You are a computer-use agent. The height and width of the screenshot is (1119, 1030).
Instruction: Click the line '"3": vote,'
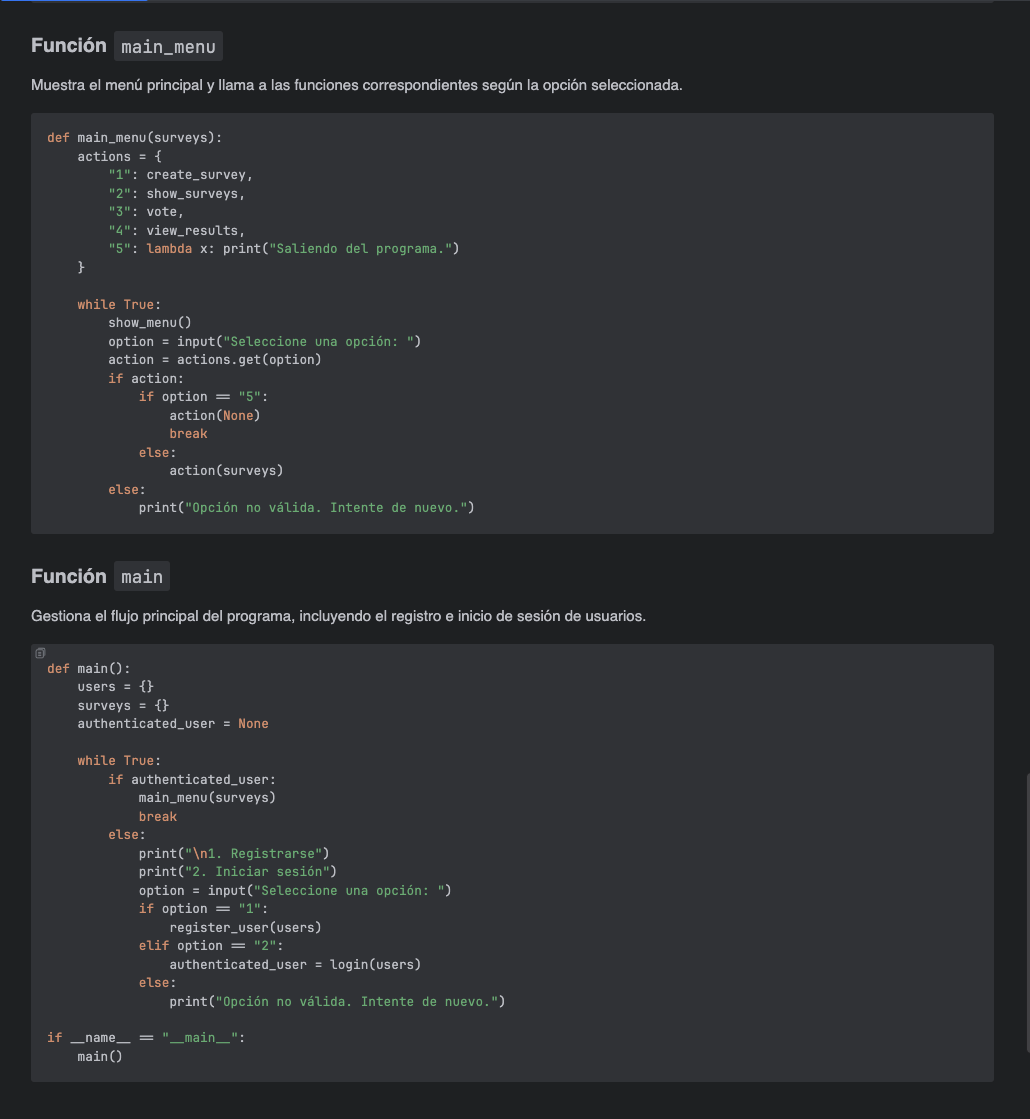pyautogui.click(x=146, y=212)
